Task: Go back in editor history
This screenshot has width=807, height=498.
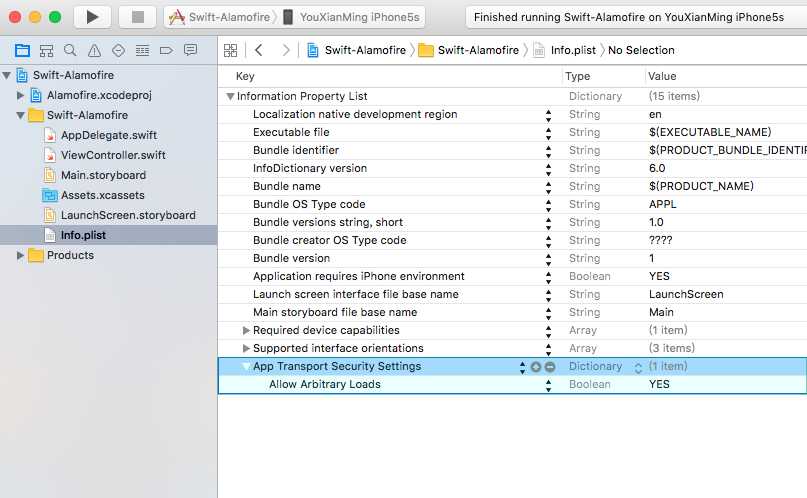Action: [x=258, y=50]
